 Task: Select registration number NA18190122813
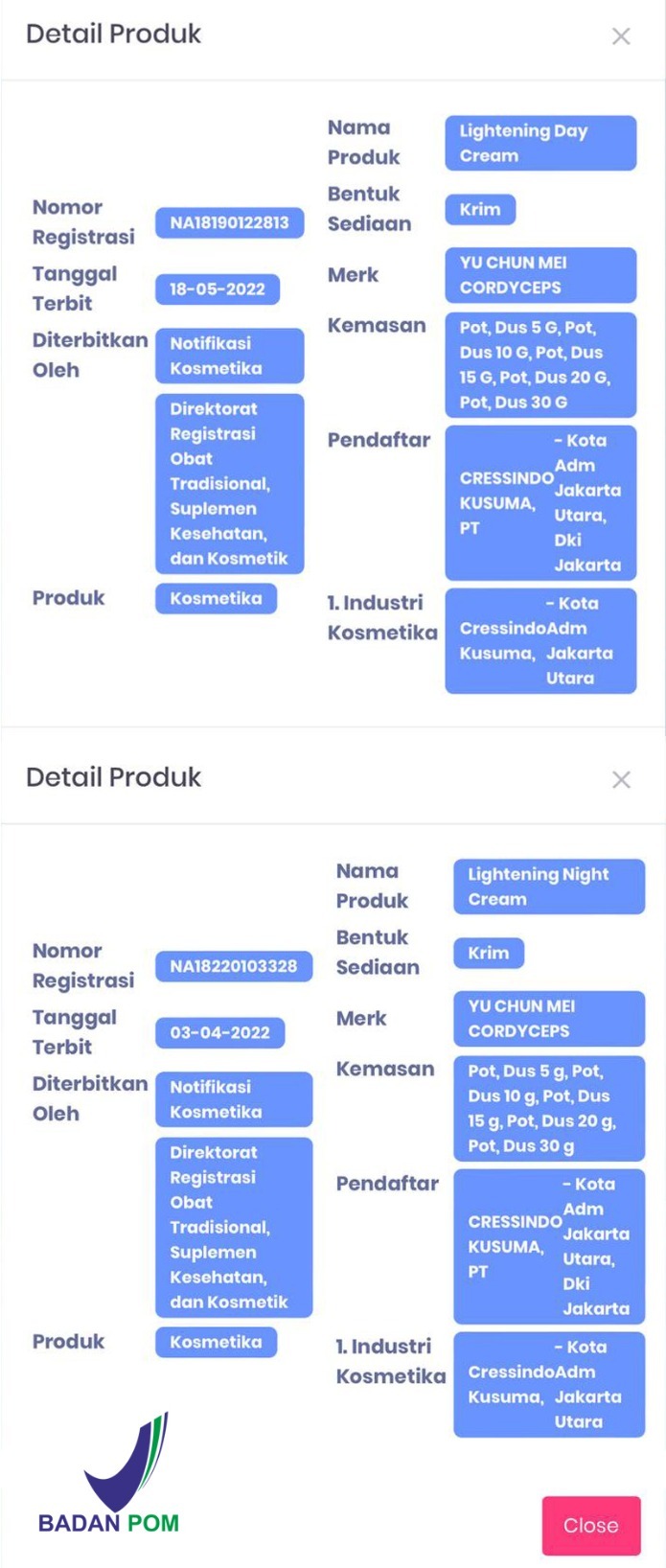(229, 222)
